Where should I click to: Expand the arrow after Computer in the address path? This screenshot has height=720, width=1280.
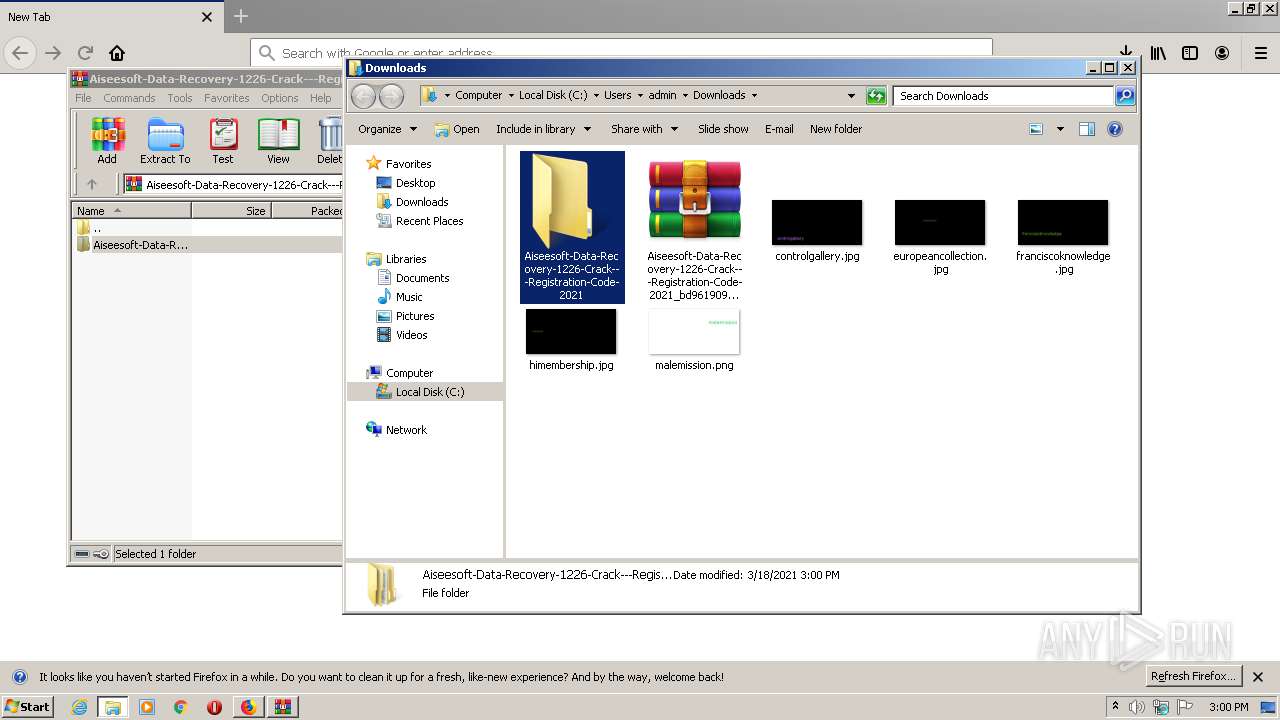click(x=511, y=96)
